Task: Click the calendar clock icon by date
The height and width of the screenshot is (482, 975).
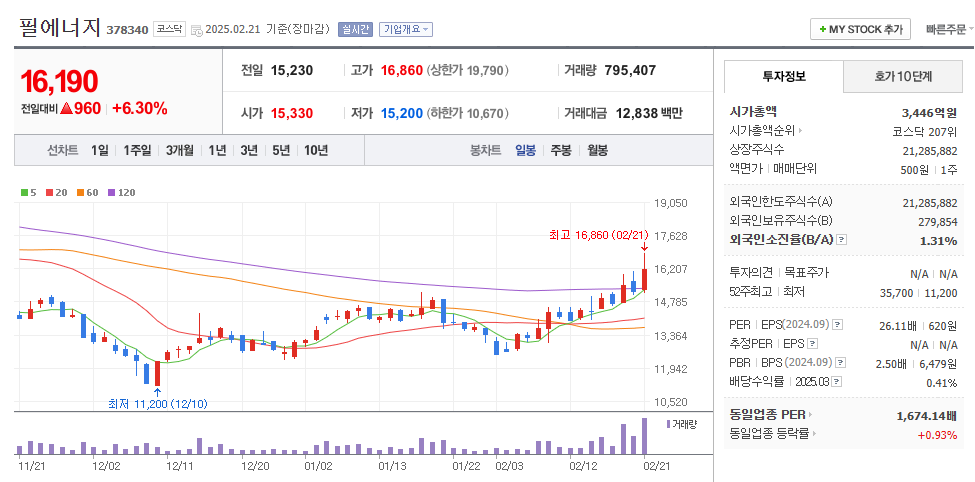Action: tap(196, 30)
